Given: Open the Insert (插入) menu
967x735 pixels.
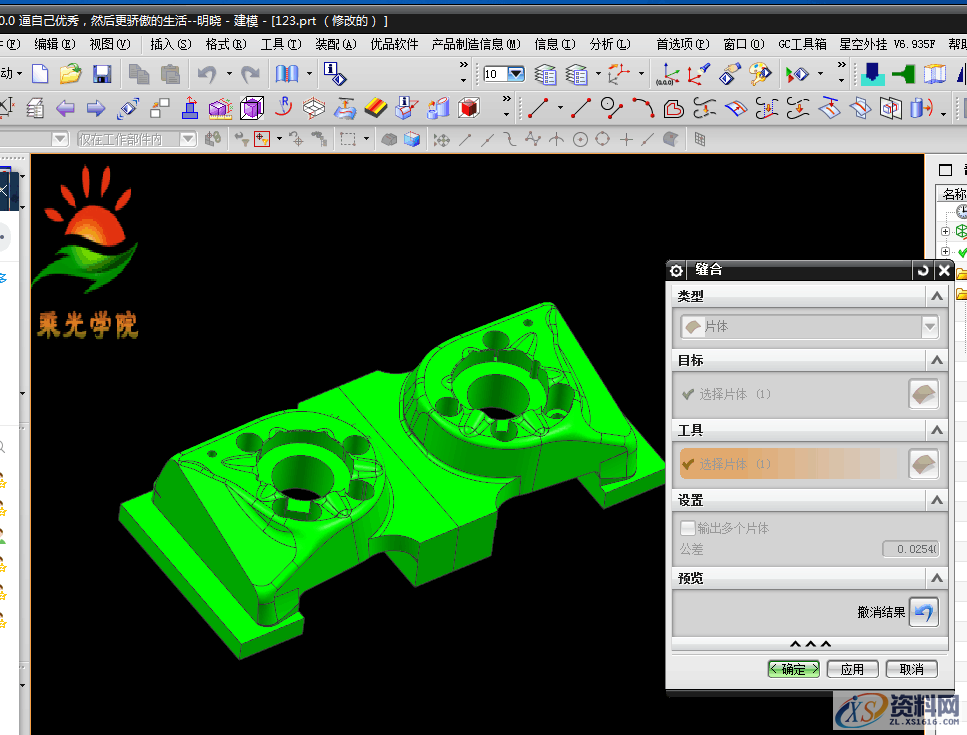Looking at the screenshot, I should point(170,44).
